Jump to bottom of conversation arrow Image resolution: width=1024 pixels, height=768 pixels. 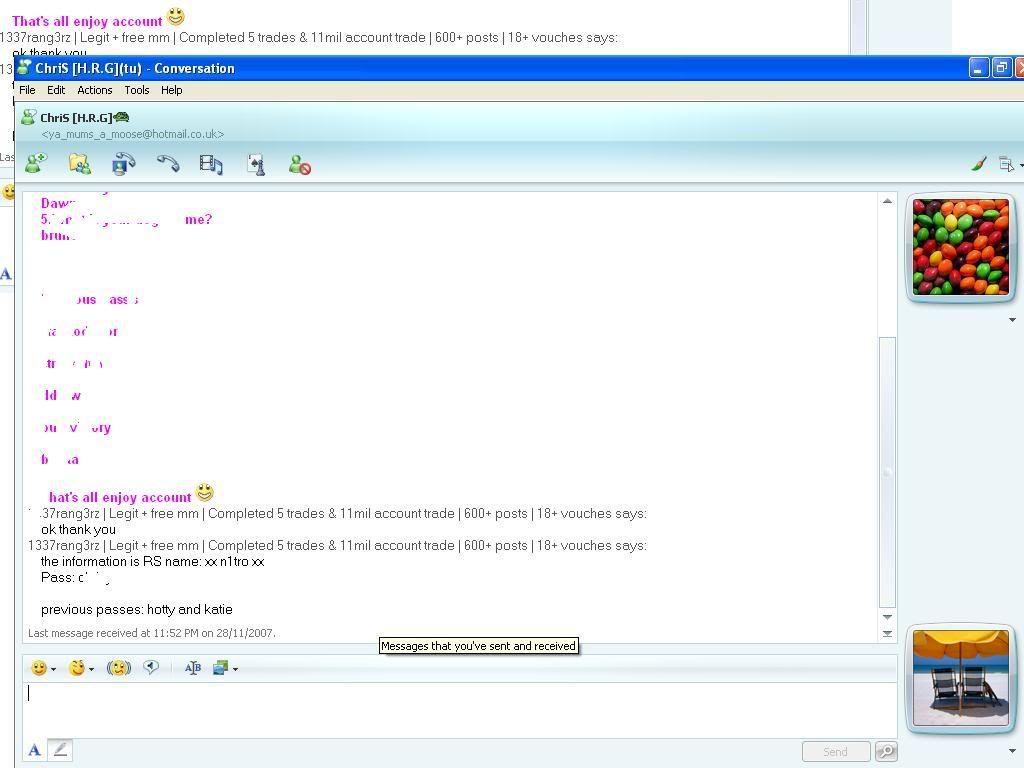887,633
